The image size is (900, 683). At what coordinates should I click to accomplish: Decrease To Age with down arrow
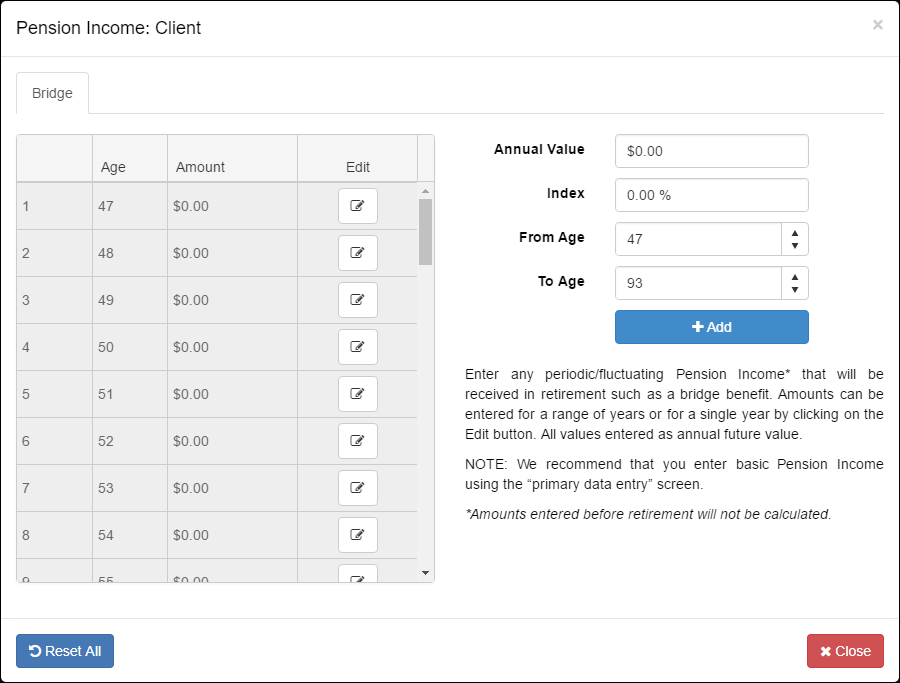[x=794, y=290]
